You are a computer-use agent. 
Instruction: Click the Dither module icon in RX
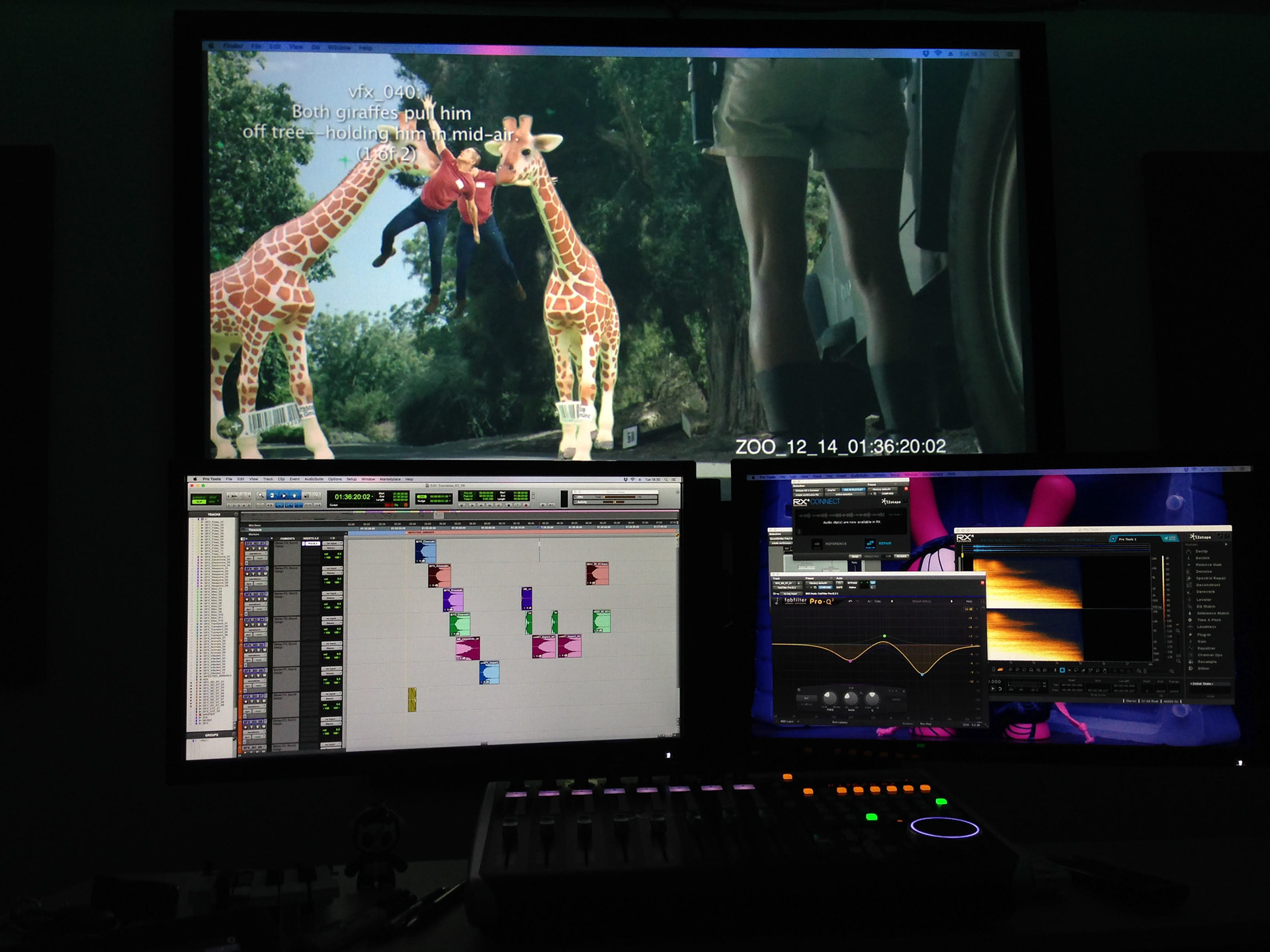tap(1190, 668)
